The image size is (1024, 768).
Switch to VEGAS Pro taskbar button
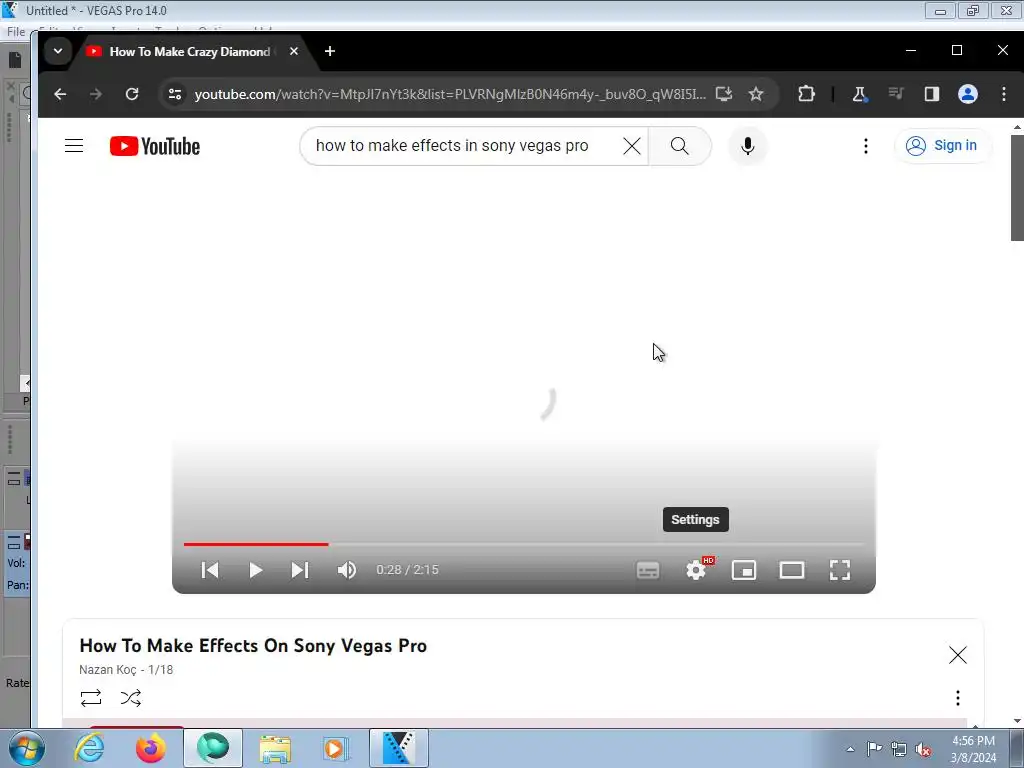tap(398, 748)
